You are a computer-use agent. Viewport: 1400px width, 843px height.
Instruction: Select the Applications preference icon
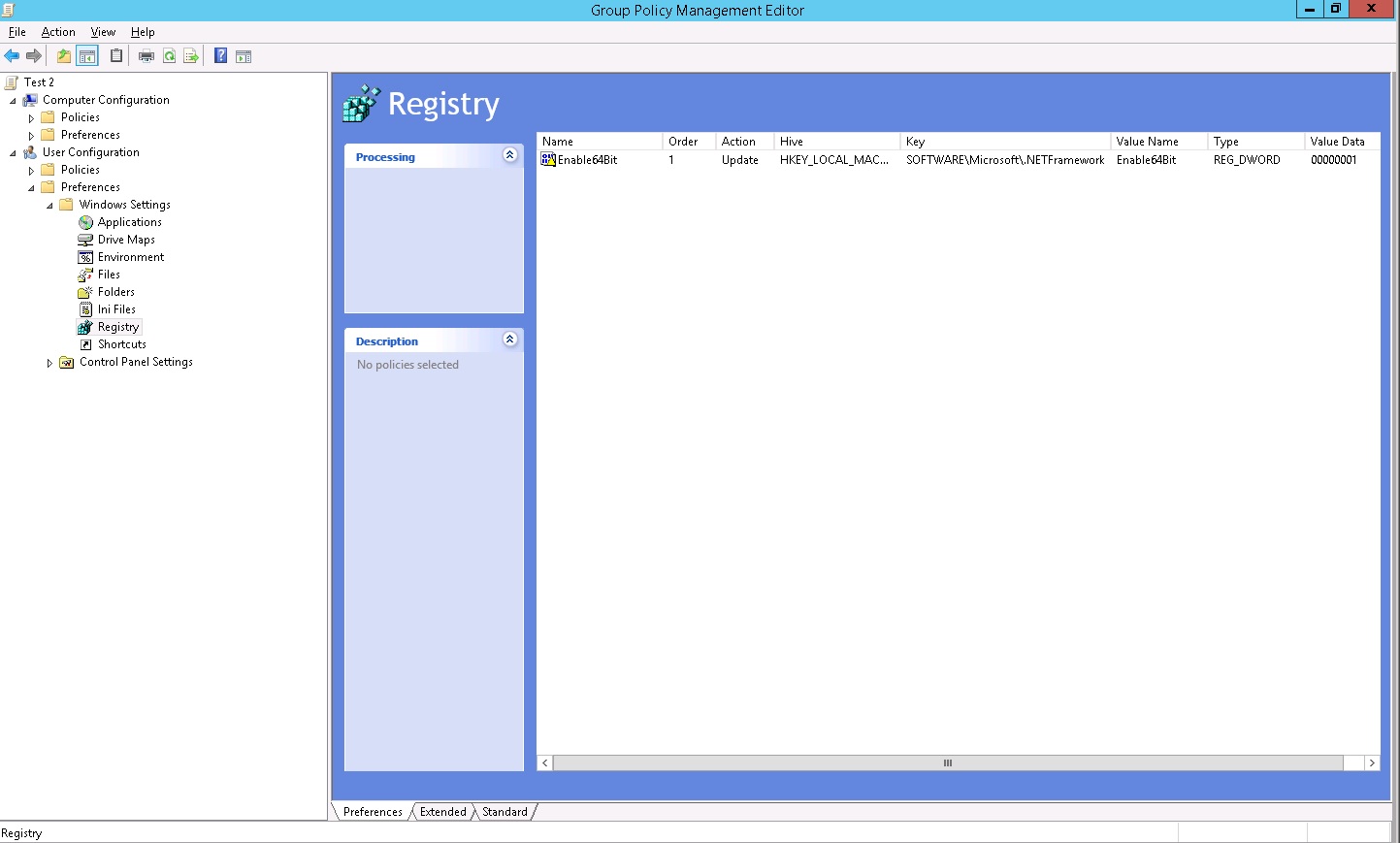pos(86,221)
